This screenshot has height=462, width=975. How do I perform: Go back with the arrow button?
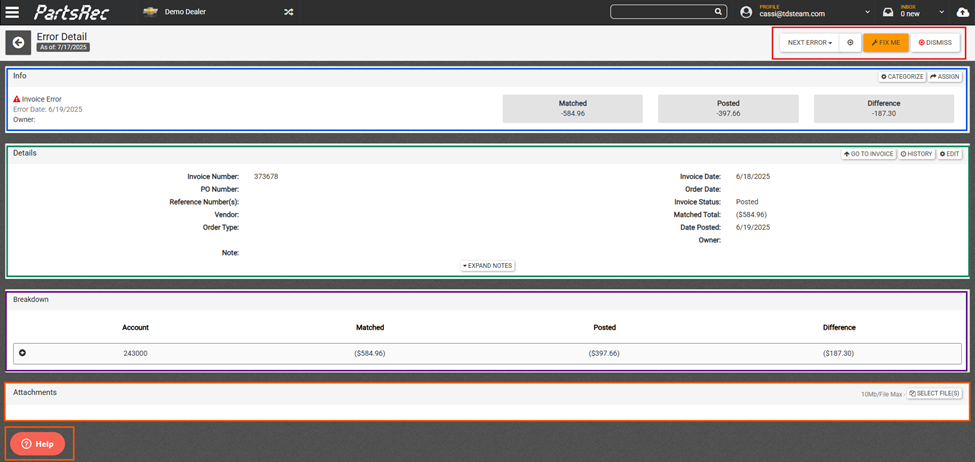[18, 42]
